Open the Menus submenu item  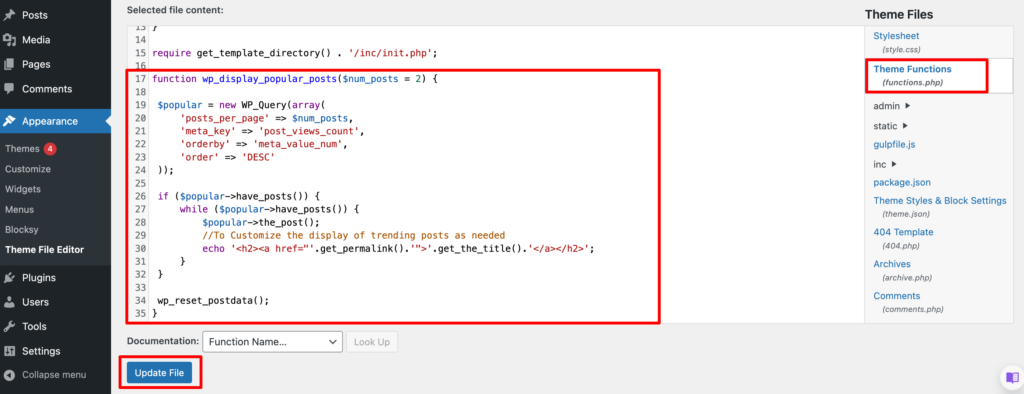click(20, 210)
